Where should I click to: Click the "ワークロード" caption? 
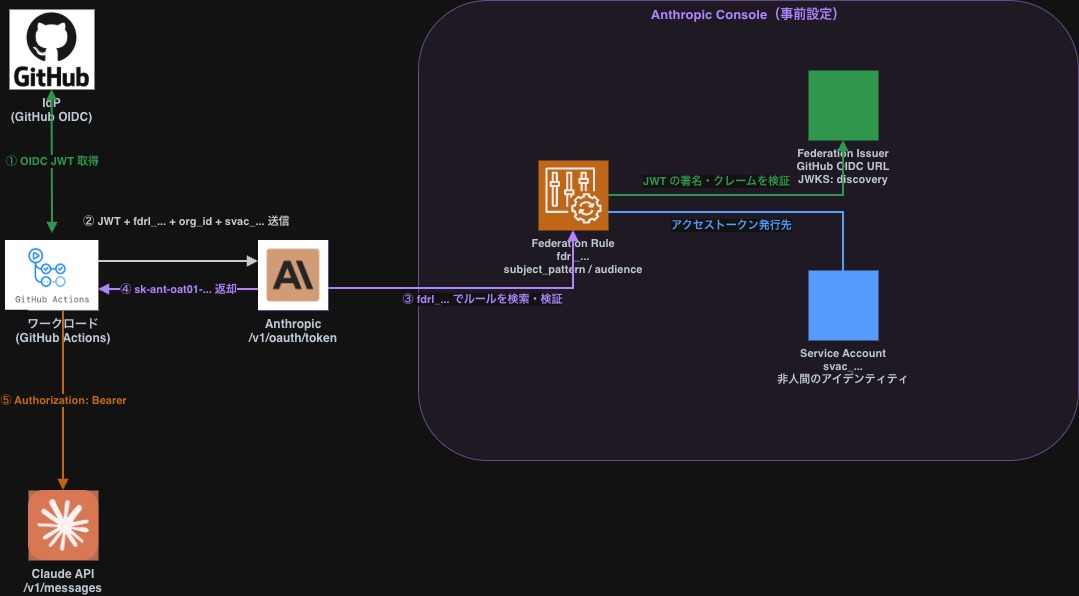63,323
